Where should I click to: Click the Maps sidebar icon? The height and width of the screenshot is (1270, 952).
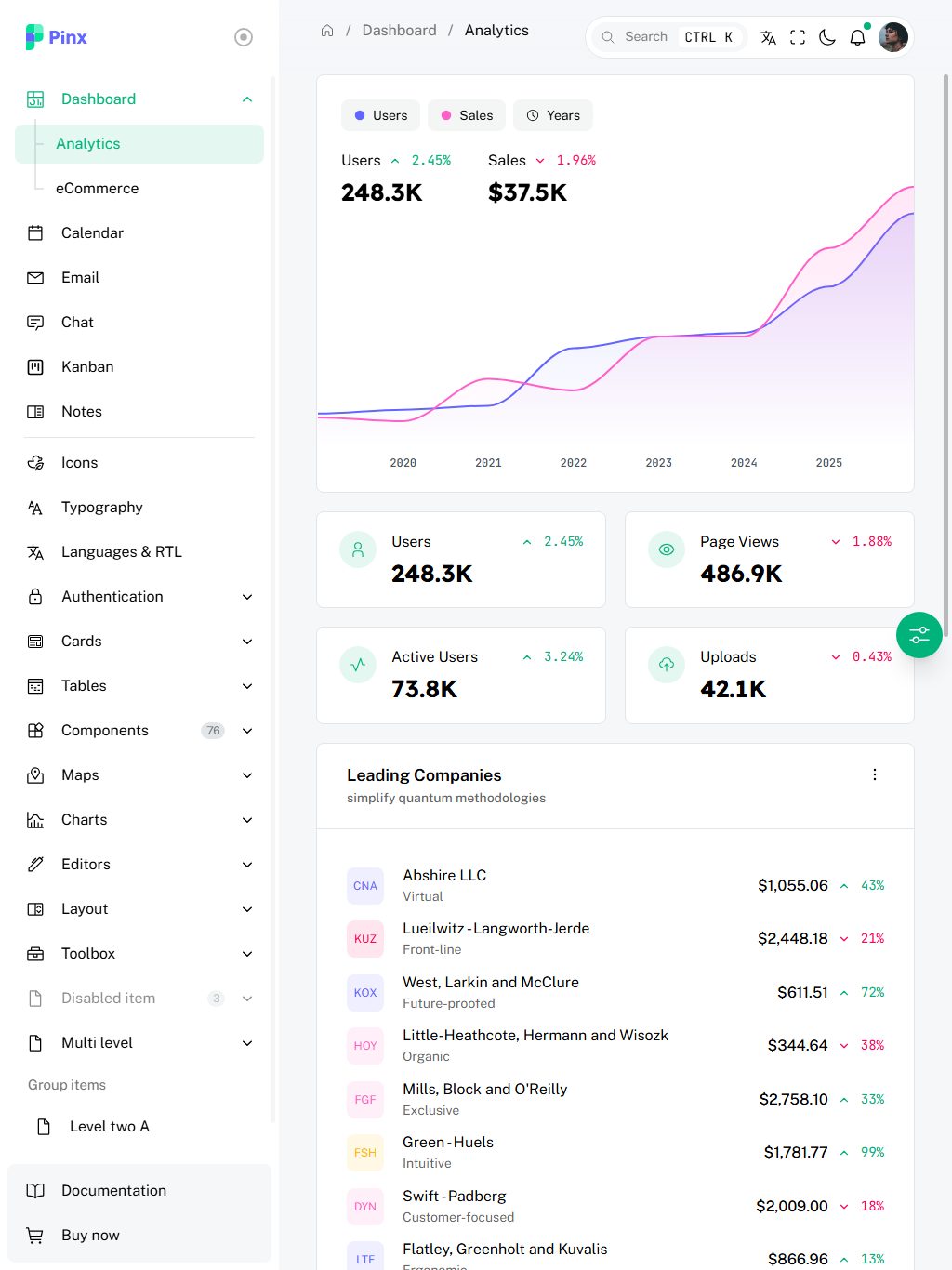point(35,775)
